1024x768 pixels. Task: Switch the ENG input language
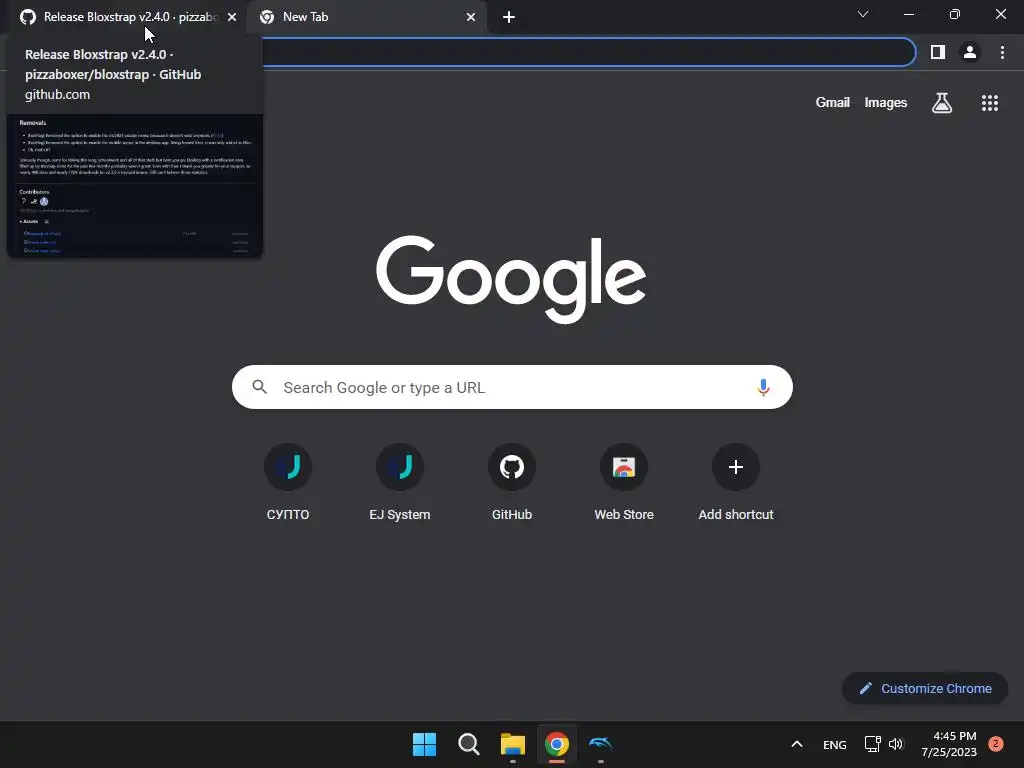[835, 744]
